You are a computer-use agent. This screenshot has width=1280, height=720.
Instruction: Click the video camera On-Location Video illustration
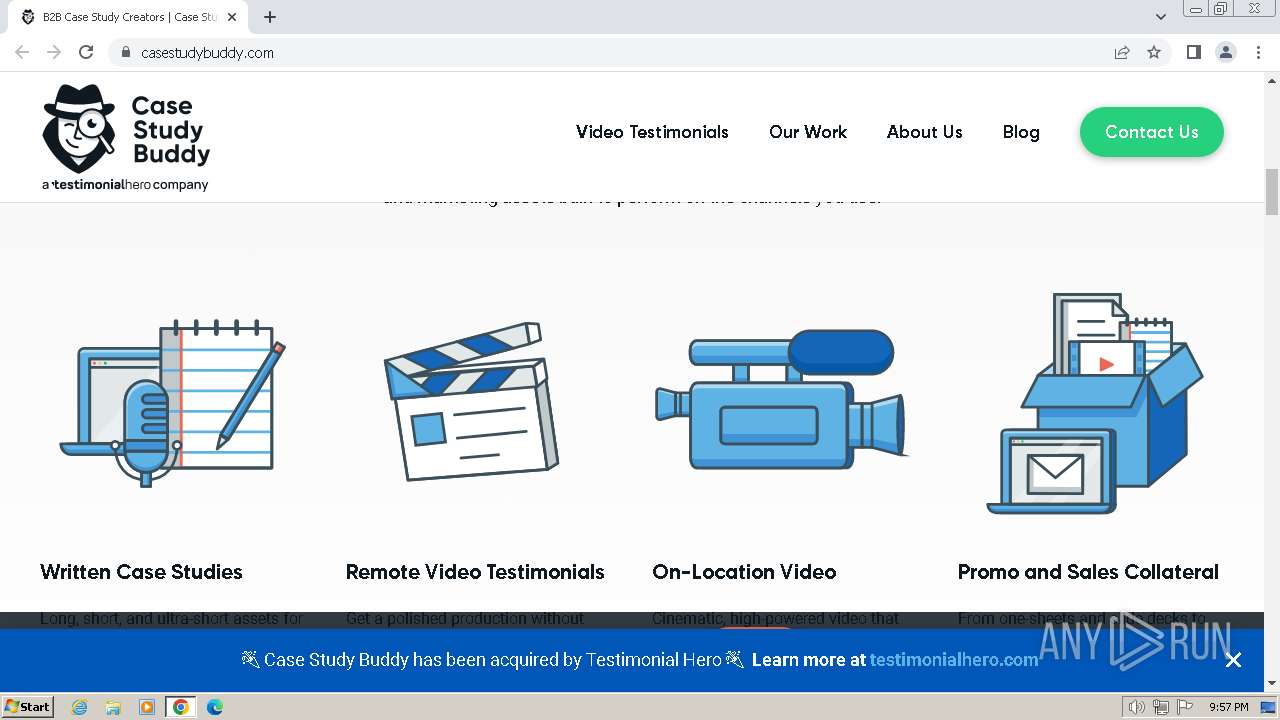coord(781,400)
